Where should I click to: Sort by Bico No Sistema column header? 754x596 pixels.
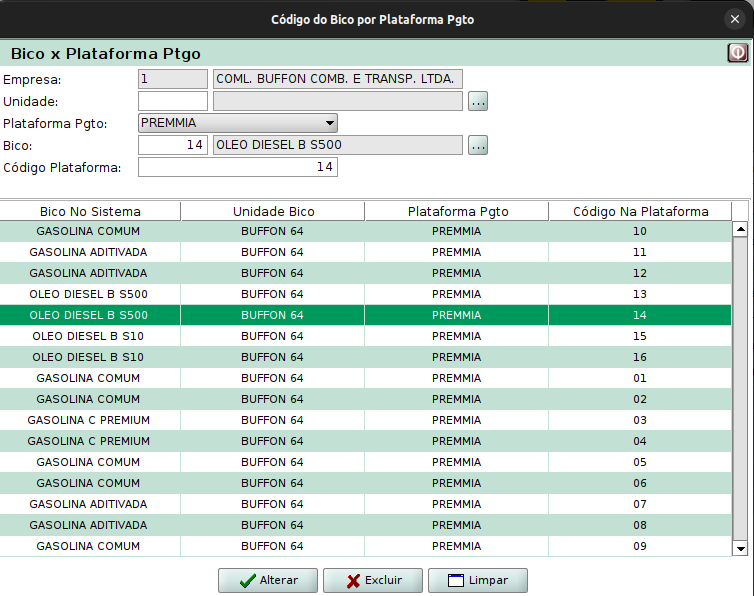point(90,211)
